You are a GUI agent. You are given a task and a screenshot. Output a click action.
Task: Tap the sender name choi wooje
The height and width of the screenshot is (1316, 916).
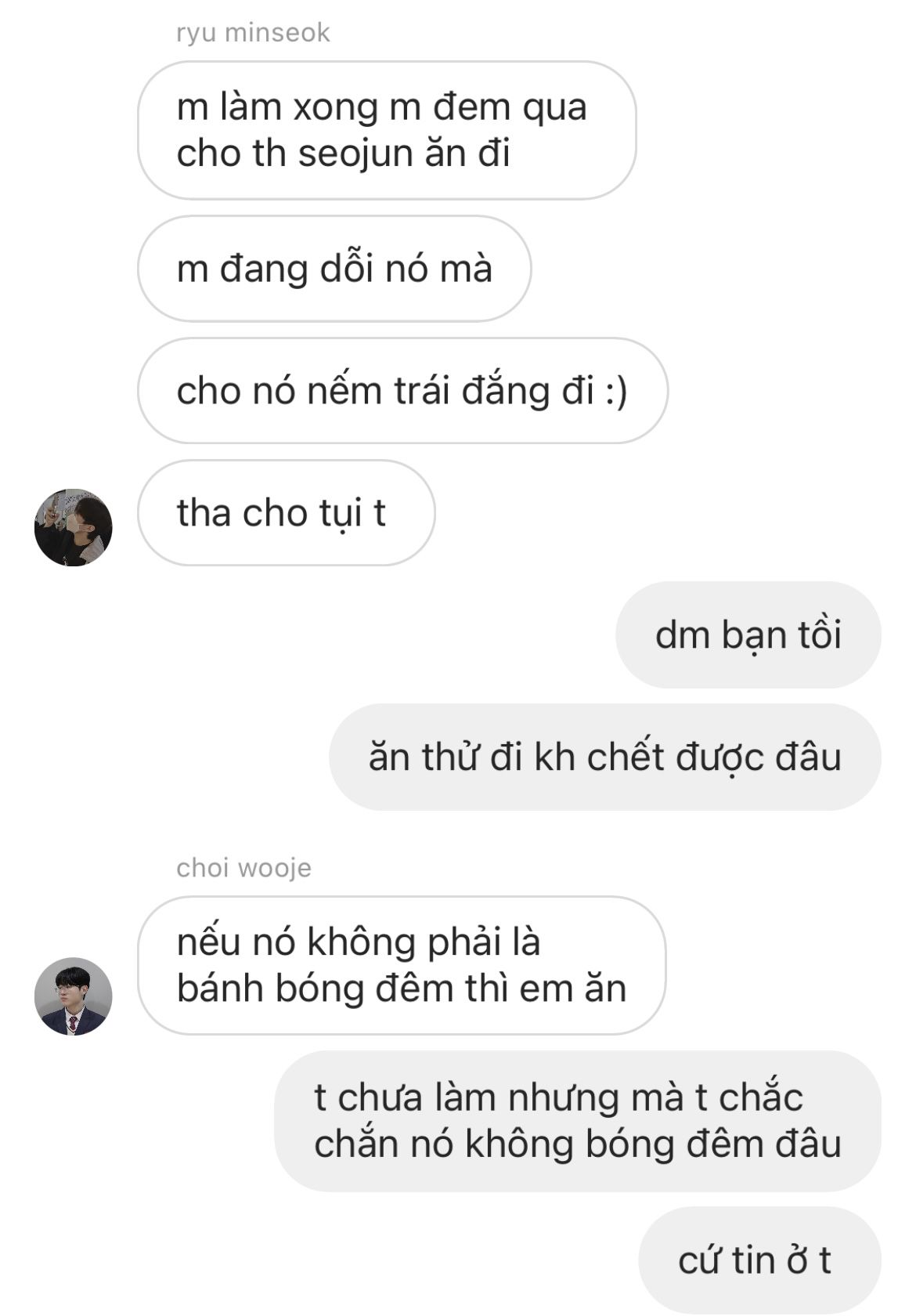click(243, 868)
